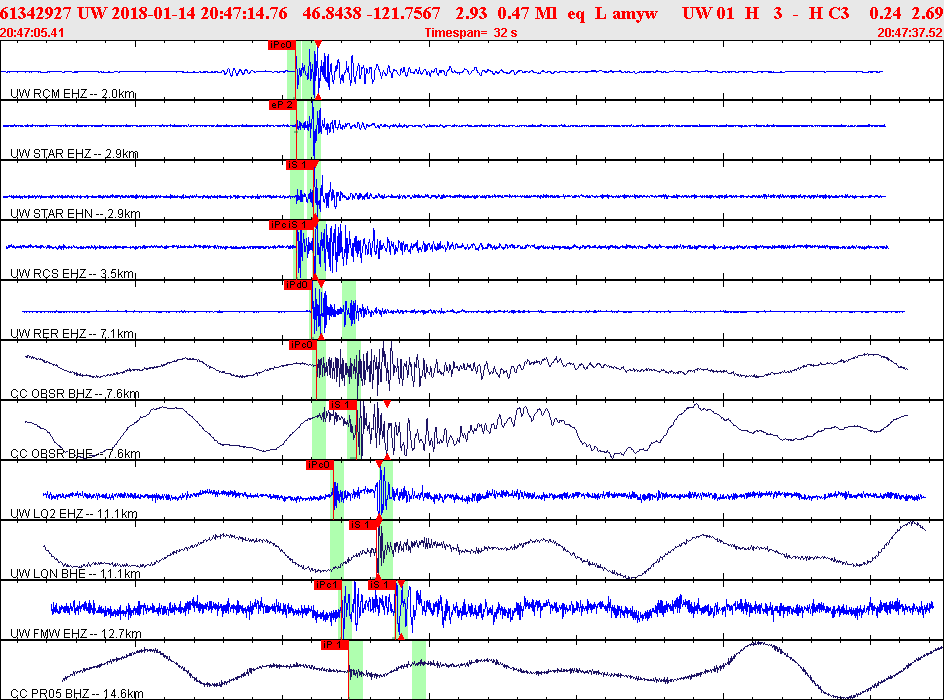This screenshot has height=700, width=944.
Task: Click the end time 20:47:37.52
Action: pyautogui.click(x=910, y=33)
